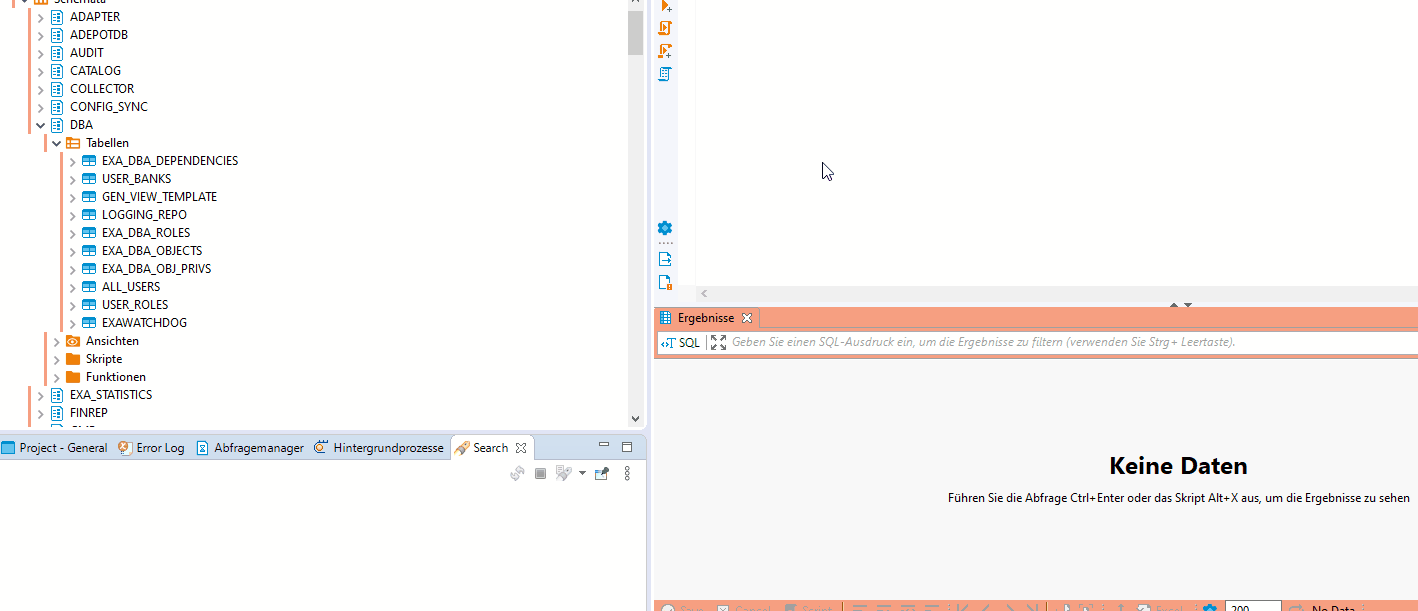Click the expand-filter panel icon next to SQL

pyautogui.click(x=718, y=342)
